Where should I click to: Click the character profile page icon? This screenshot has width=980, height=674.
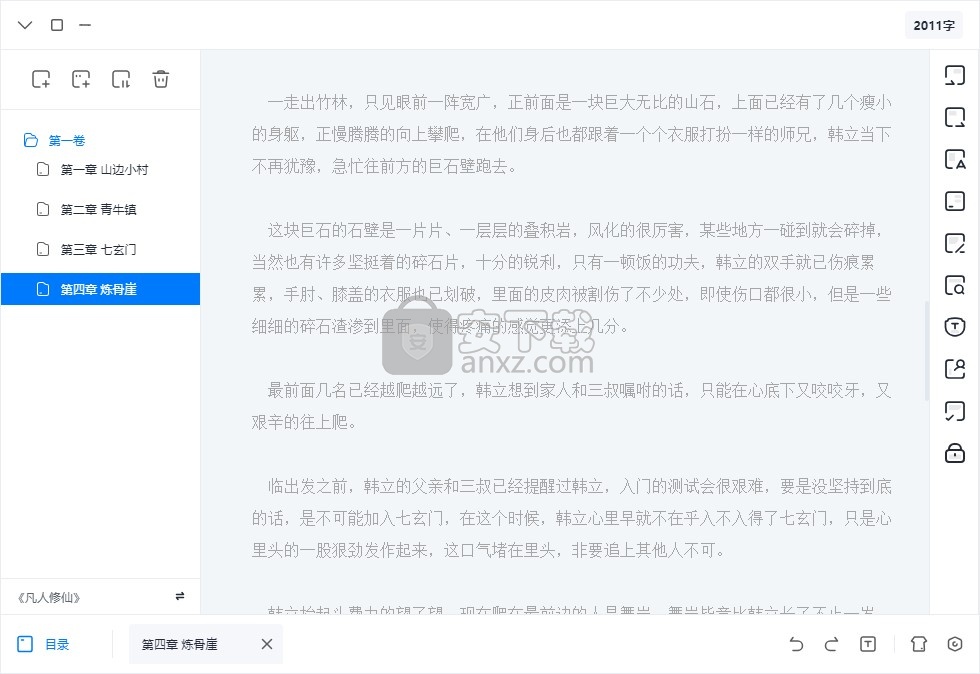[x=954, y=369]
